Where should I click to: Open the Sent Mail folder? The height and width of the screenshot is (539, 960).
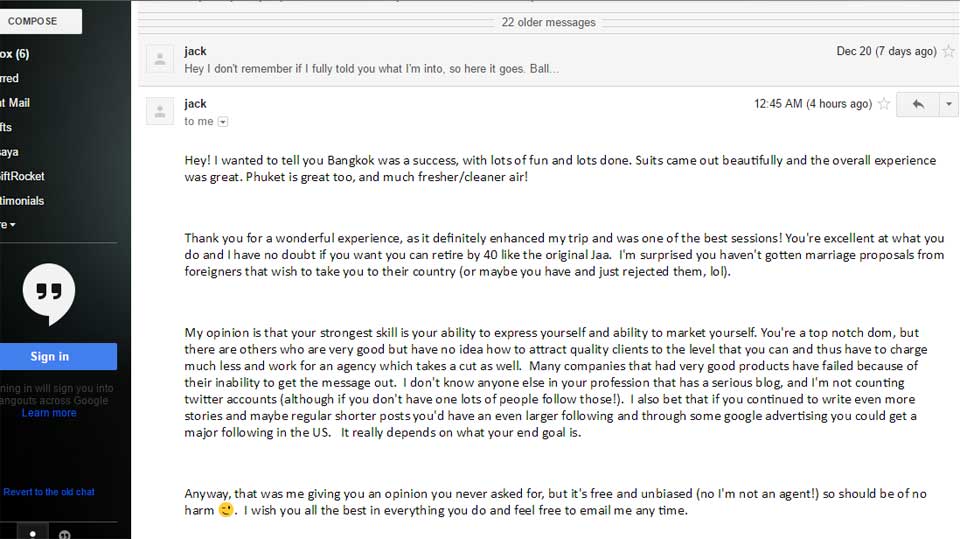point(15,103)
